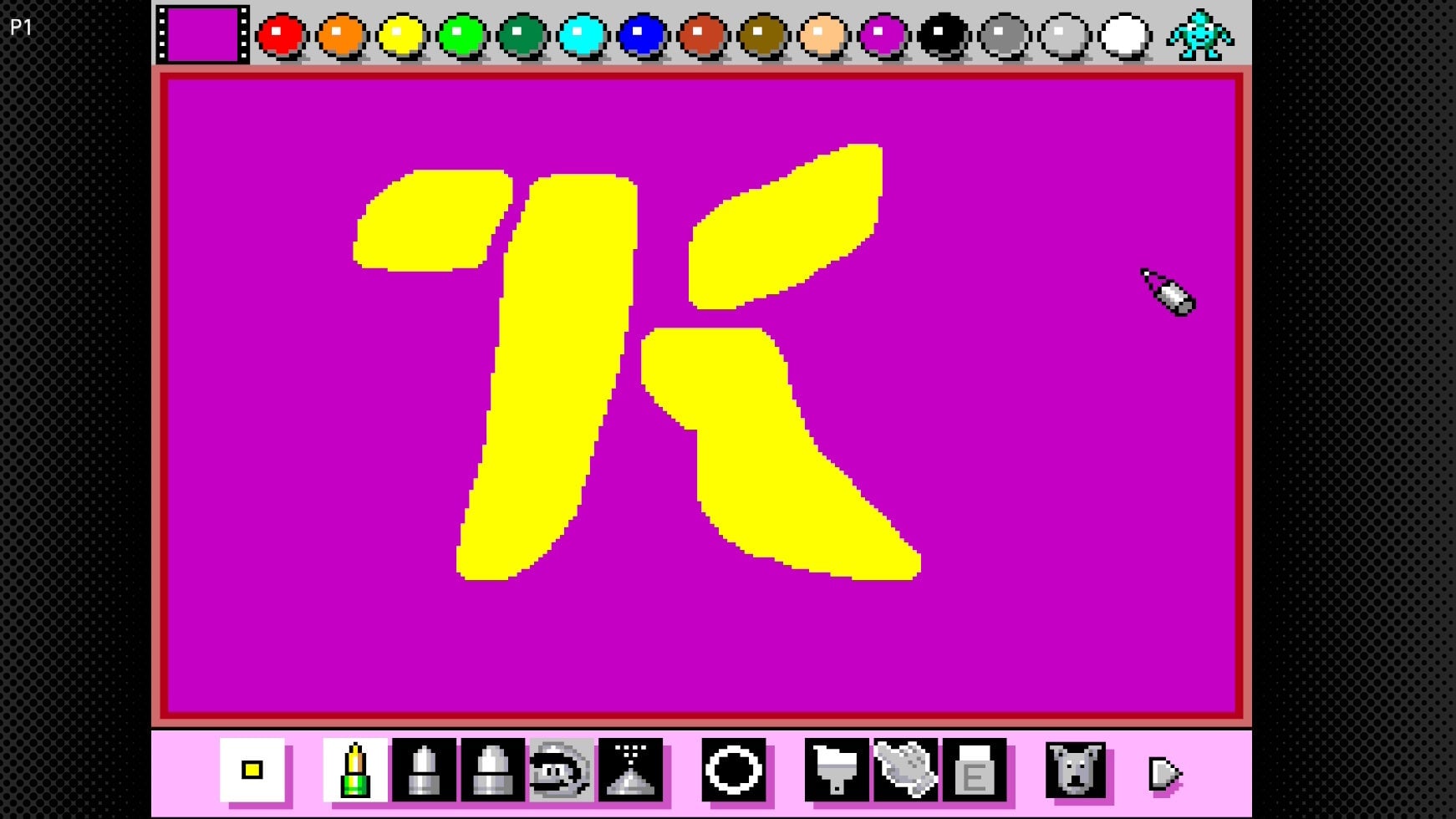Select the medium pen tool
This screenshot has height=819, width=1456.
click(425, 770)
